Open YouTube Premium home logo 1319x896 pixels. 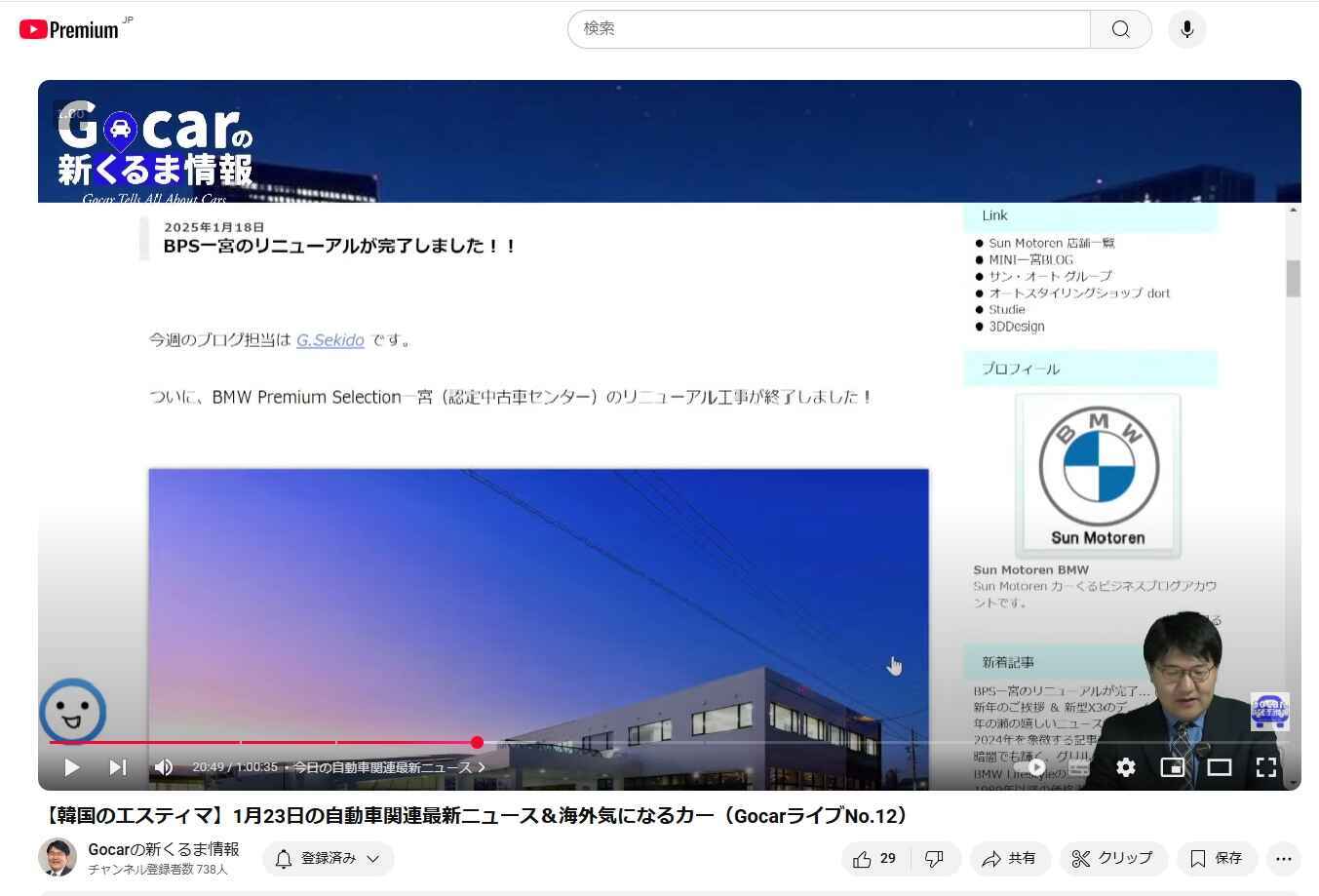(x=69, y=29)
